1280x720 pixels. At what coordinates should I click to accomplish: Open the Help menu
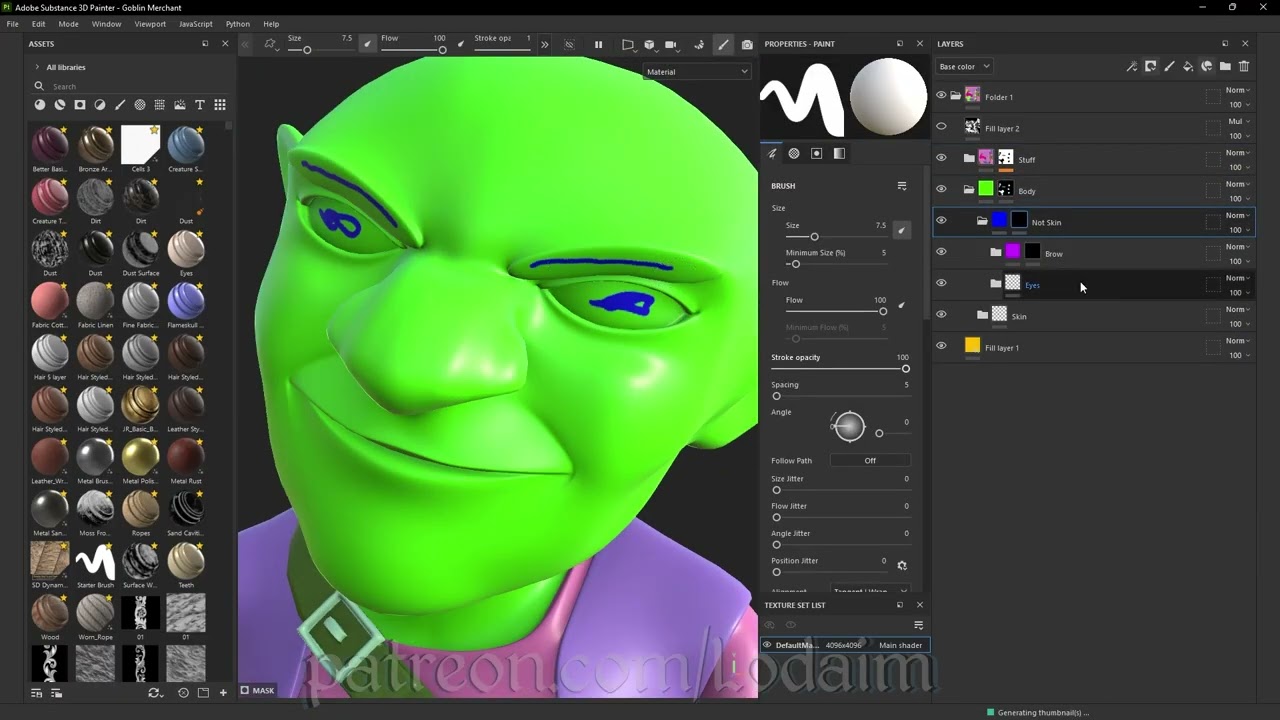pos(271,24)
